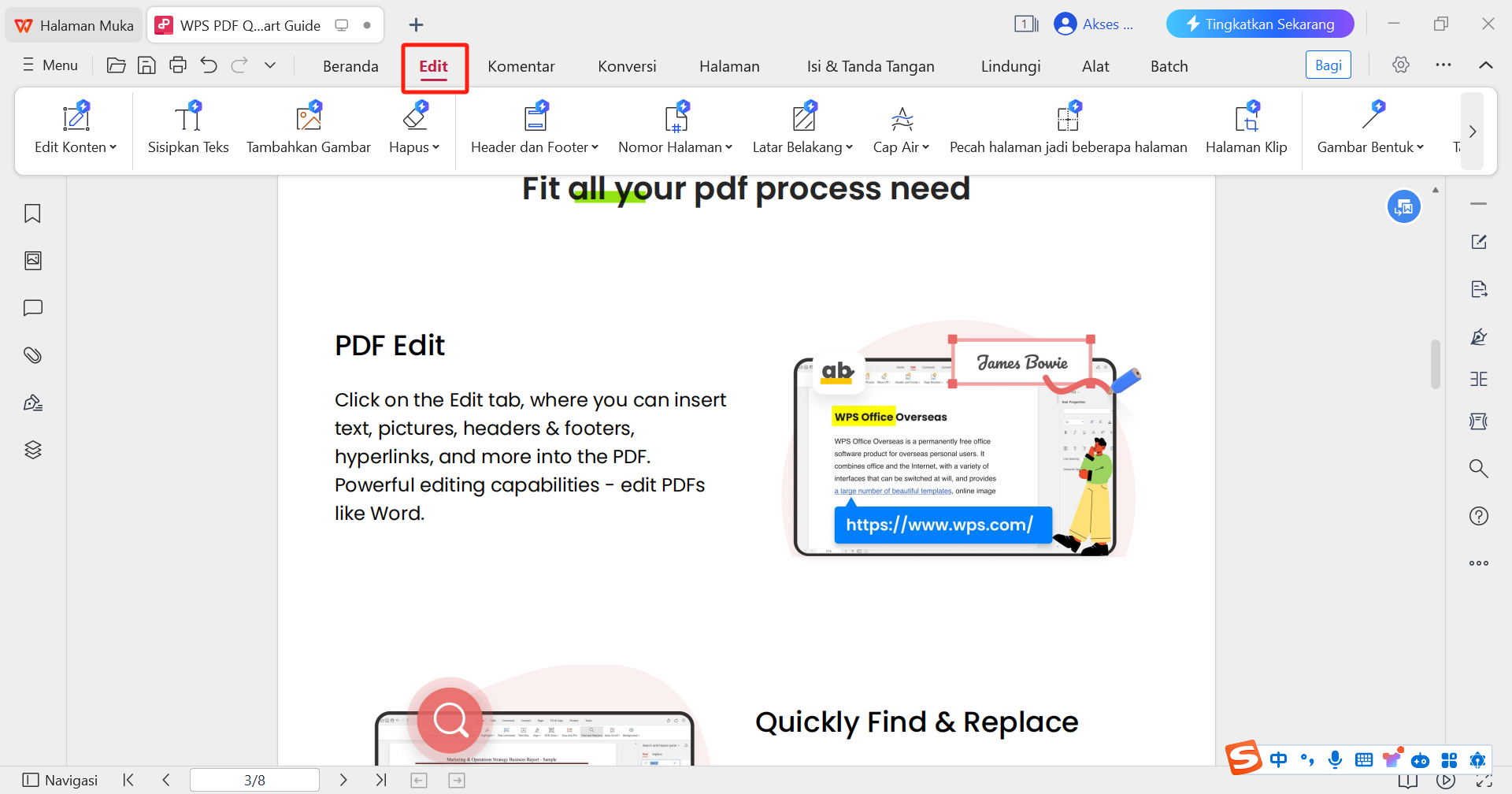Activate Sogou voice input microphone

[1335, 759]
